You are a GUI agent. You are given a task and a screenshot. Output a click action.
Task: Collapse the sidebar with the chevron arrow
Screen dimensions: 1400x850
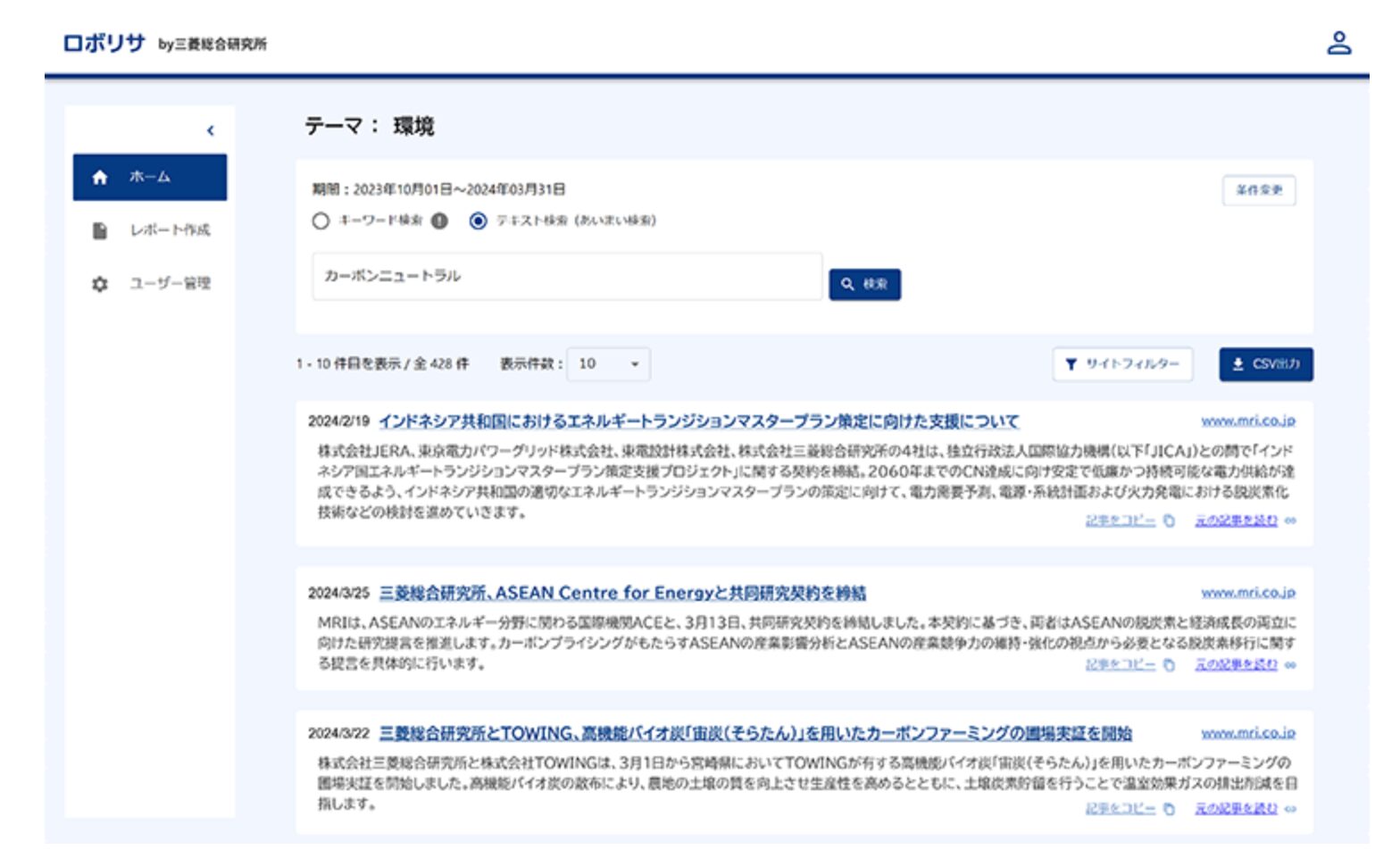[211, 130]
